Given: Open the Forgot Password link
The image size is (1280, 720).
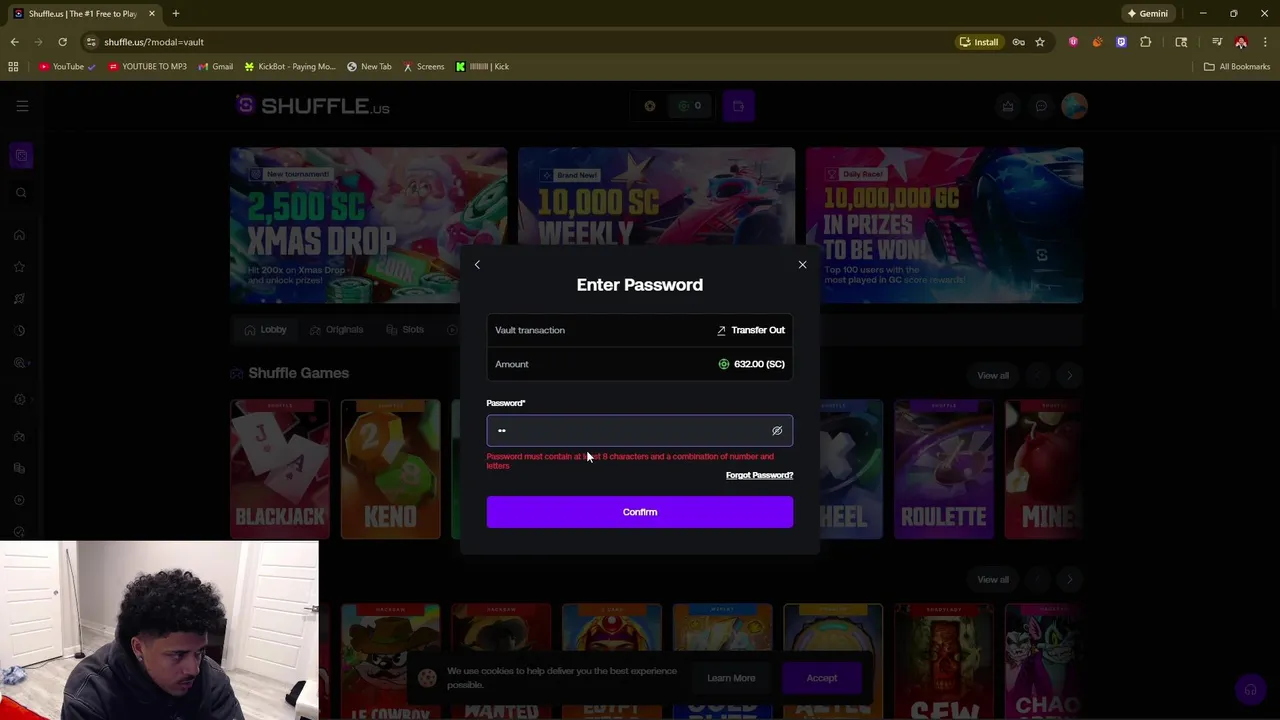Looking at the screenshot, I should click(x=759, y=475).
